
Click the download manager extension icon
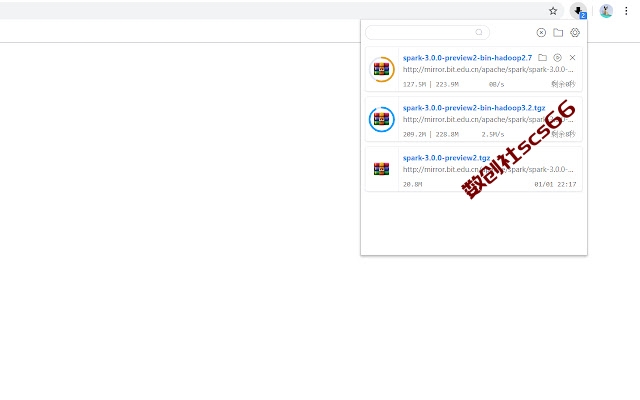coord(579,11)
